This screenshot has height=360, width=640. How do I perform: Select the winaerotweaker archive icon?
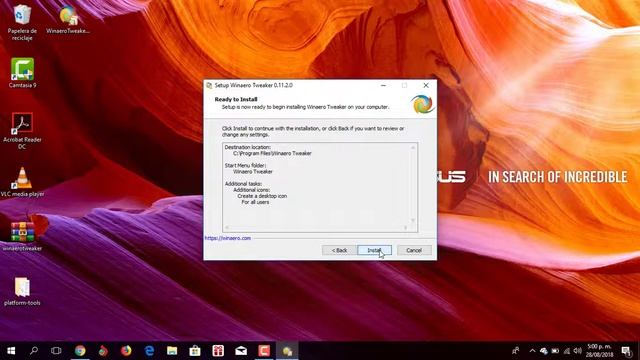[22, 236]
